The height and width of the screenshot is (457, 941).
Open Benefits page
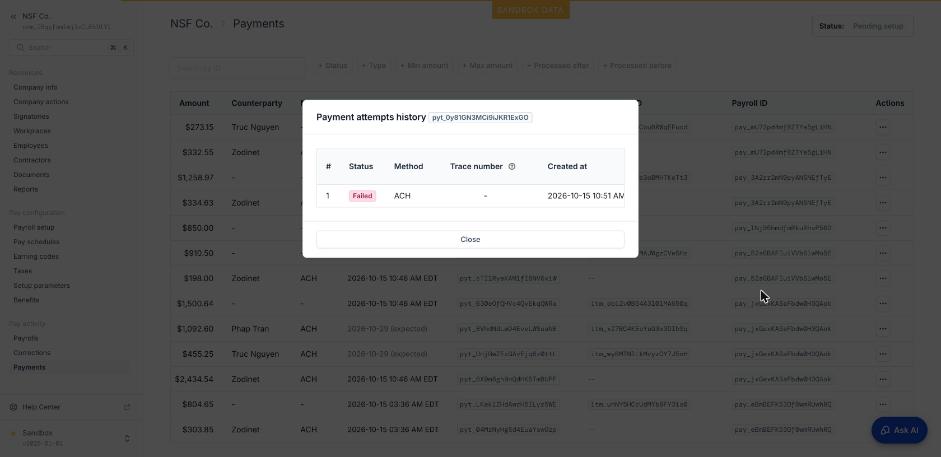26,300
